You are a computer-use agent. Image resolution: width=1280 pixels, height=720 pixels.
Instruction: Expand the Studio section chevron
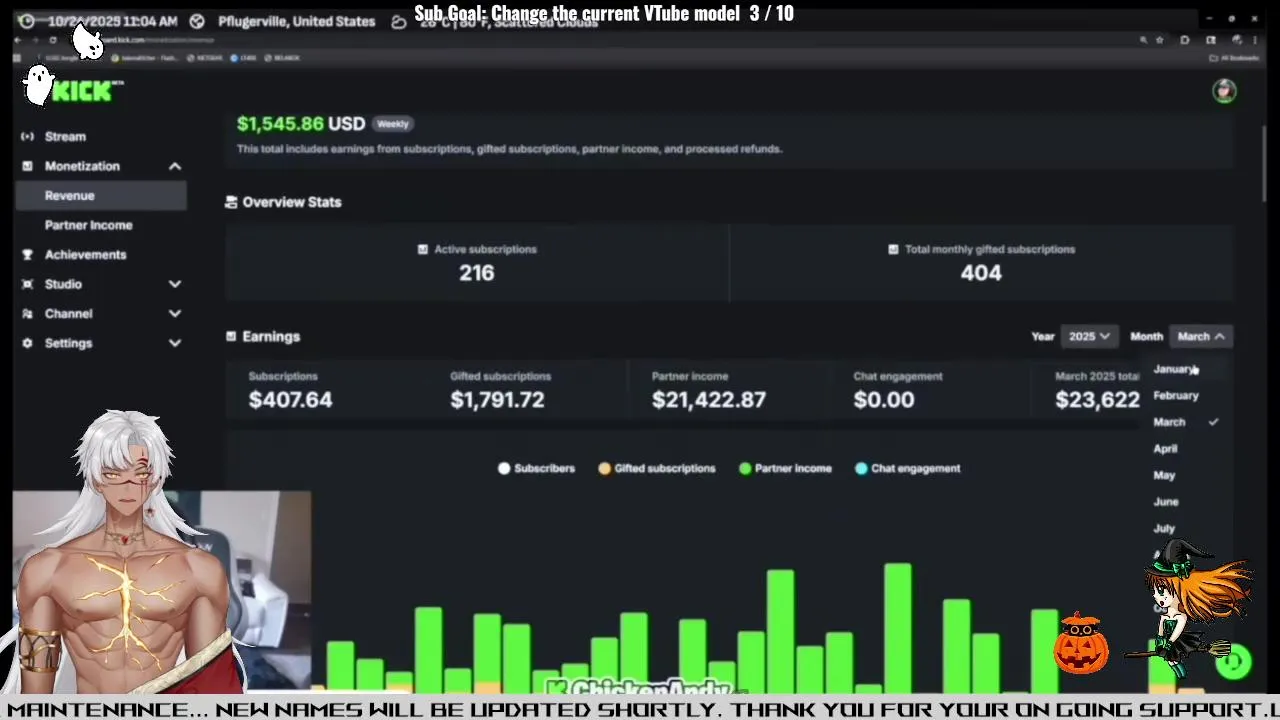tap(175, 284)
